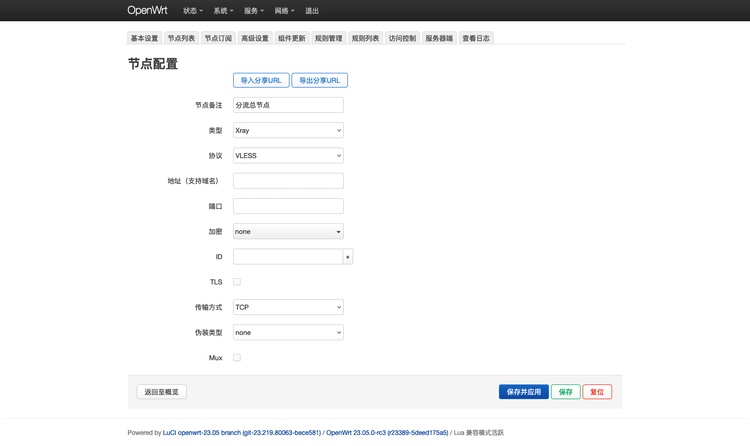Switch to the 节点订阅 tab
Viewport: 750px width, 446px height.
pos(218,38)
